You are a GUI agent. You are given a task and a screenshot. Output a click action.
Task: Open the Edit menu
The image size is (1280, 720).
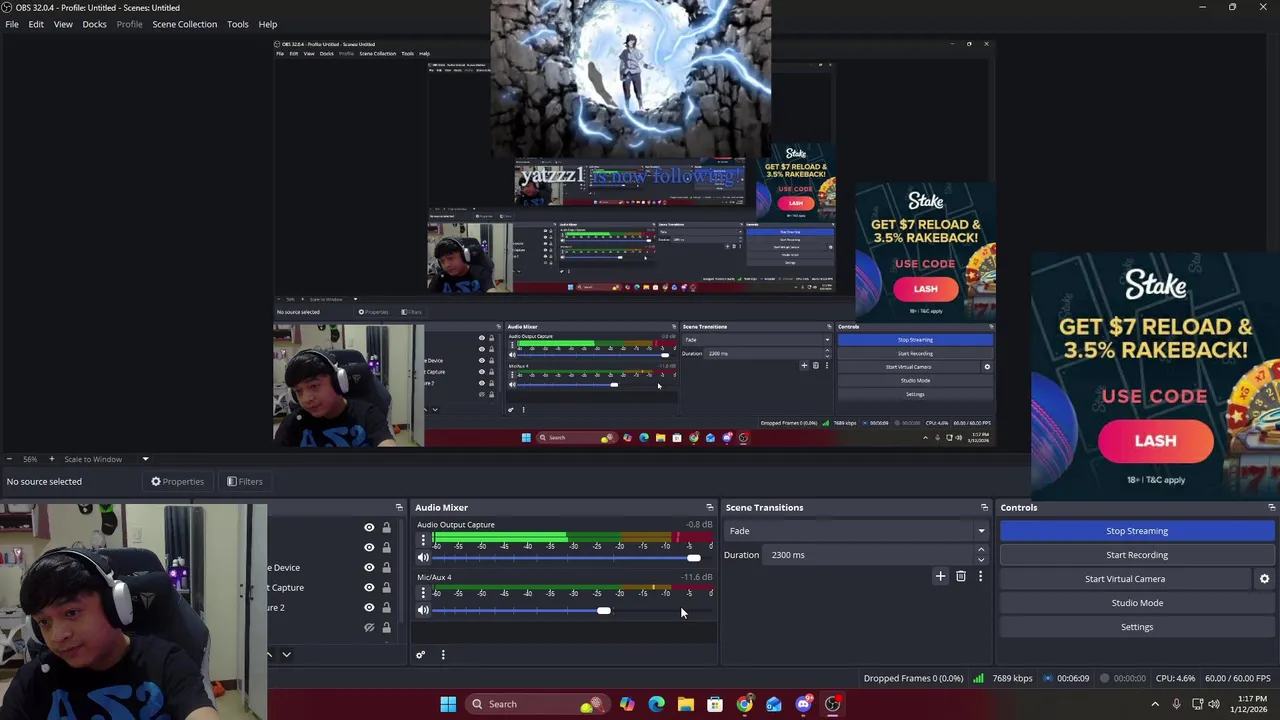coord(36,24)
